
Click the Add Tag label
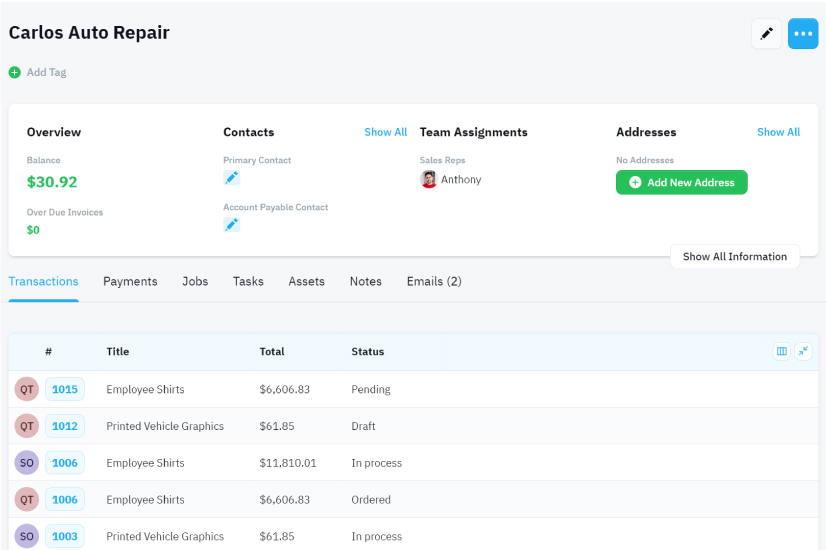click(46, 72)
